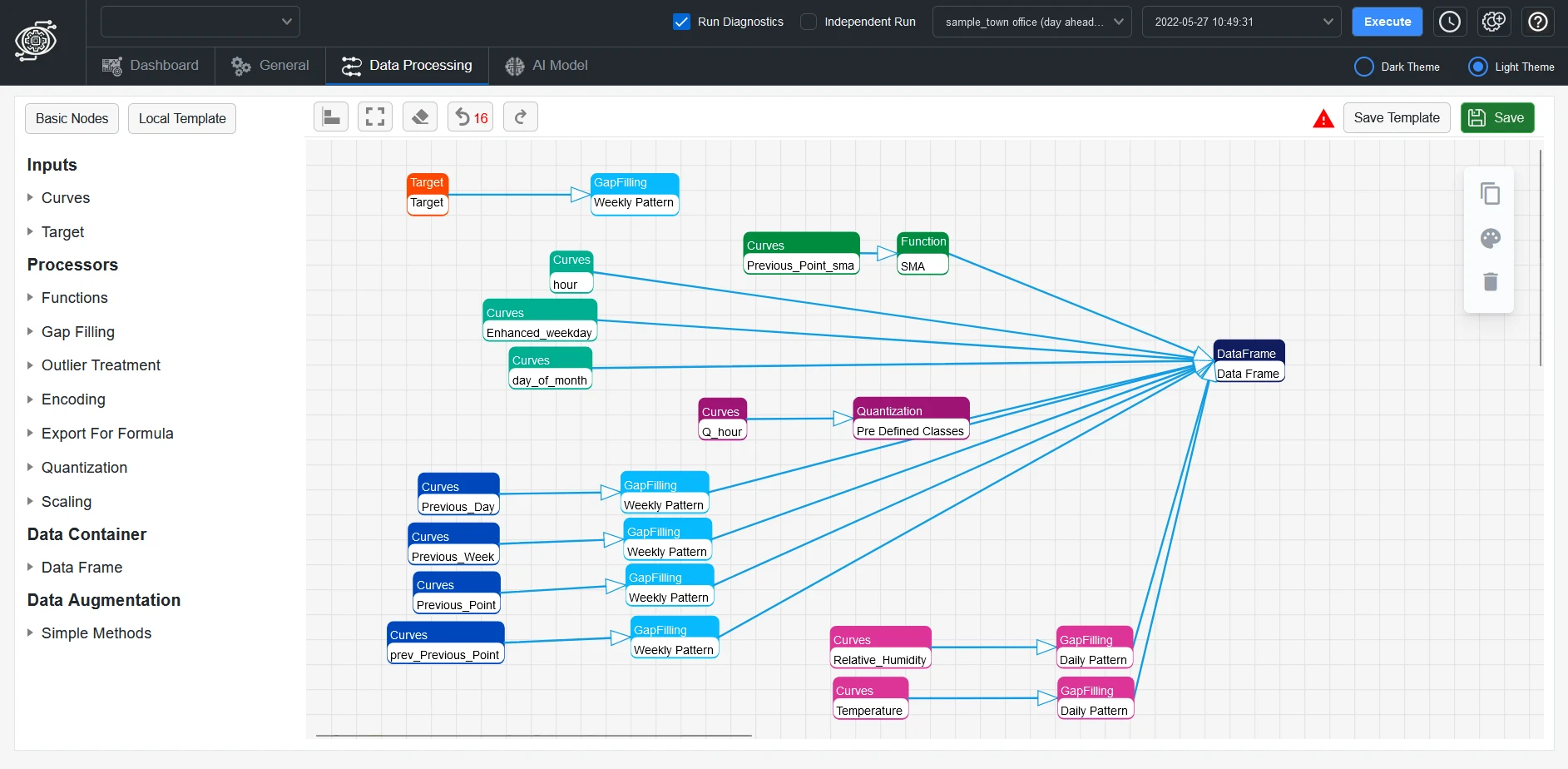Select the Light Theme radio button

1478,67
